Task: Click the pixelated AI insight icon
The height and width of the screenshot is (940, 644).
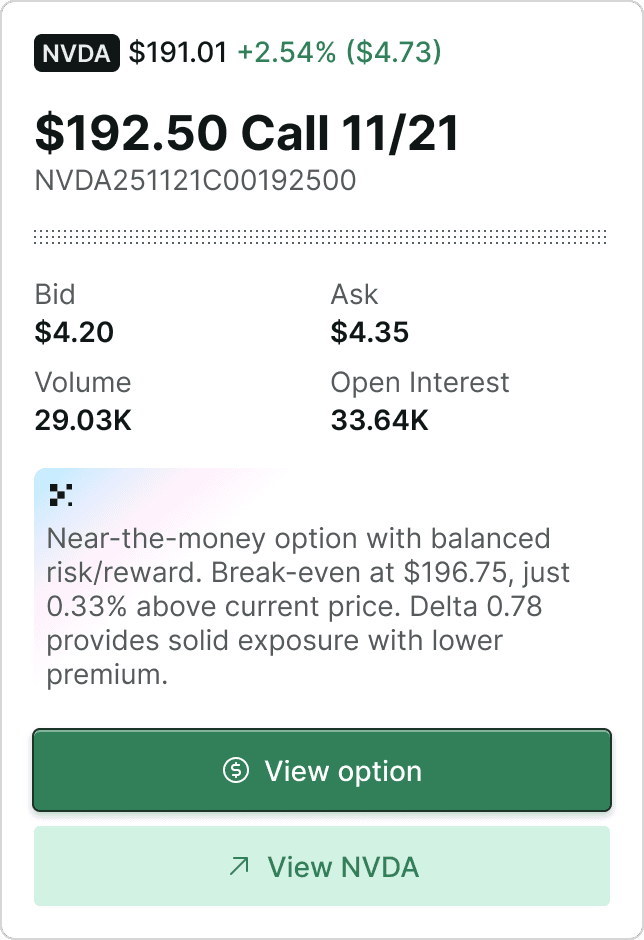Action: (x=61, y=493)
